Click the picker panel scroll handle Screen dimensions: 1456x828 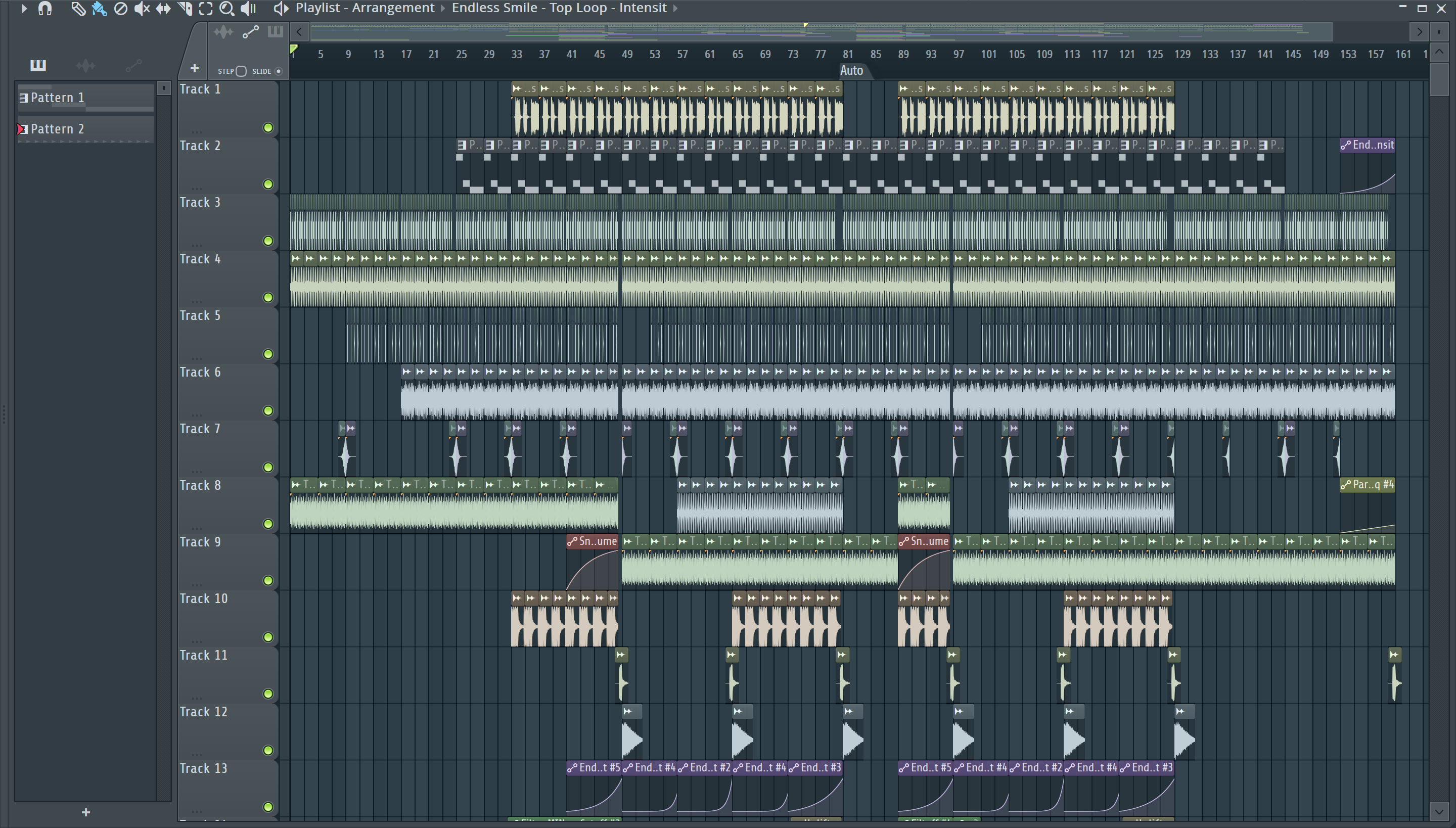coord(163,88)
